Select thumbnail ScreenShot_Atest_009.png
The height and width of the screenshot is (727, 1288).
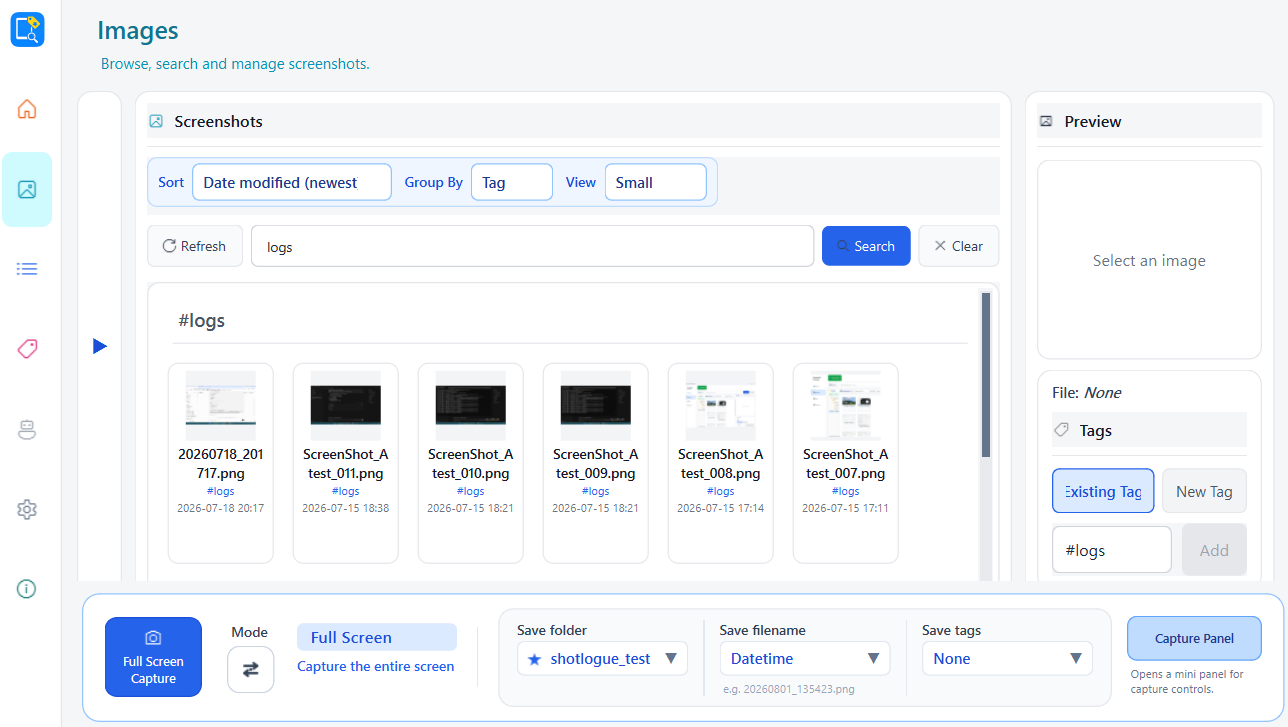(x=595, y=463)
